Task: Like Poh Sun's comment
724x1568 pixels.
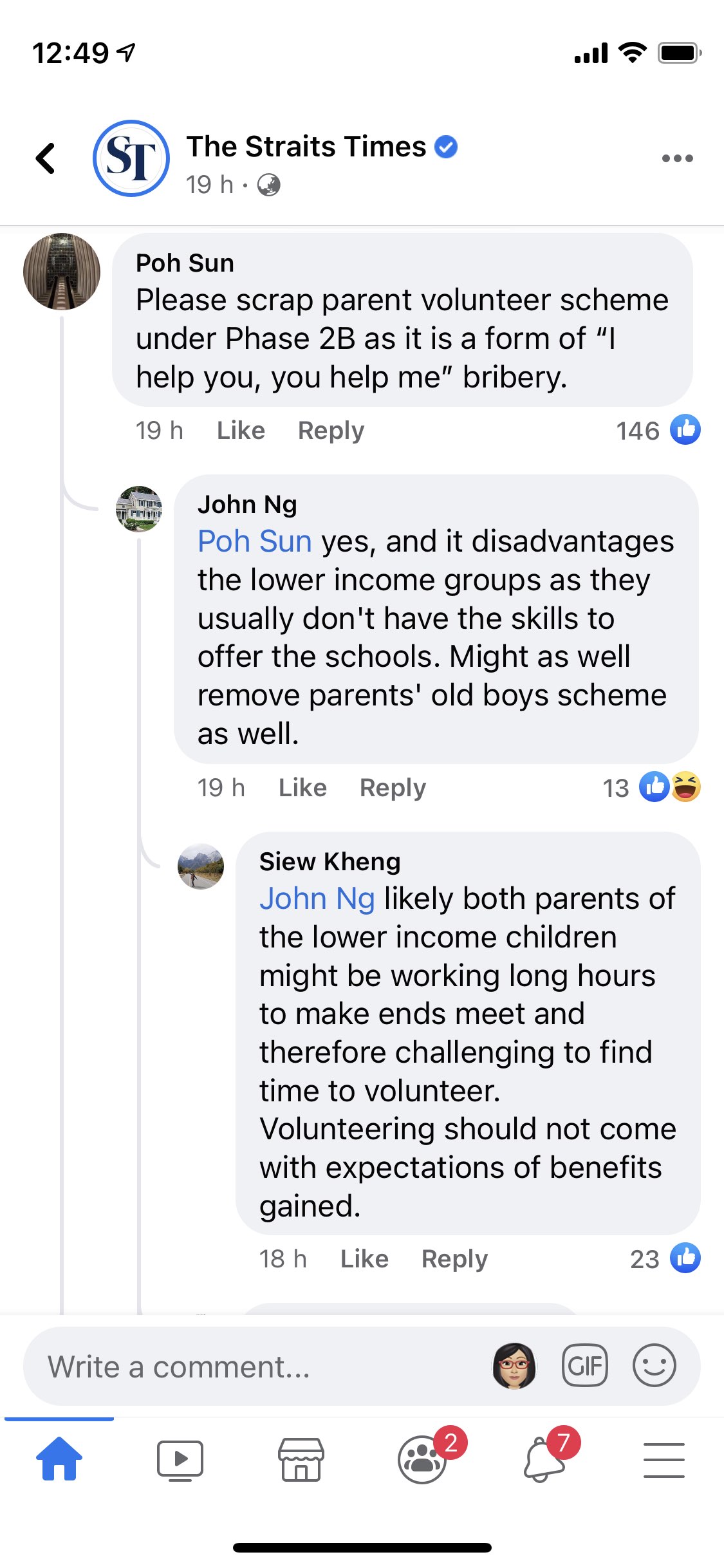Action: click(241, 431)
